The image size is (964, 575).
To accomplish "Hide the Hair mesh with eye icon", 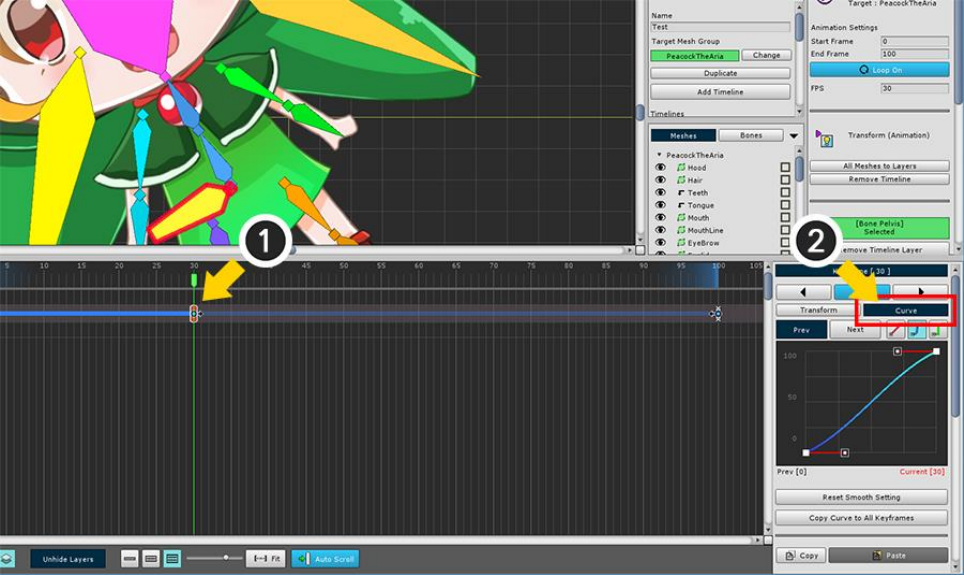I will pos(660,180).
